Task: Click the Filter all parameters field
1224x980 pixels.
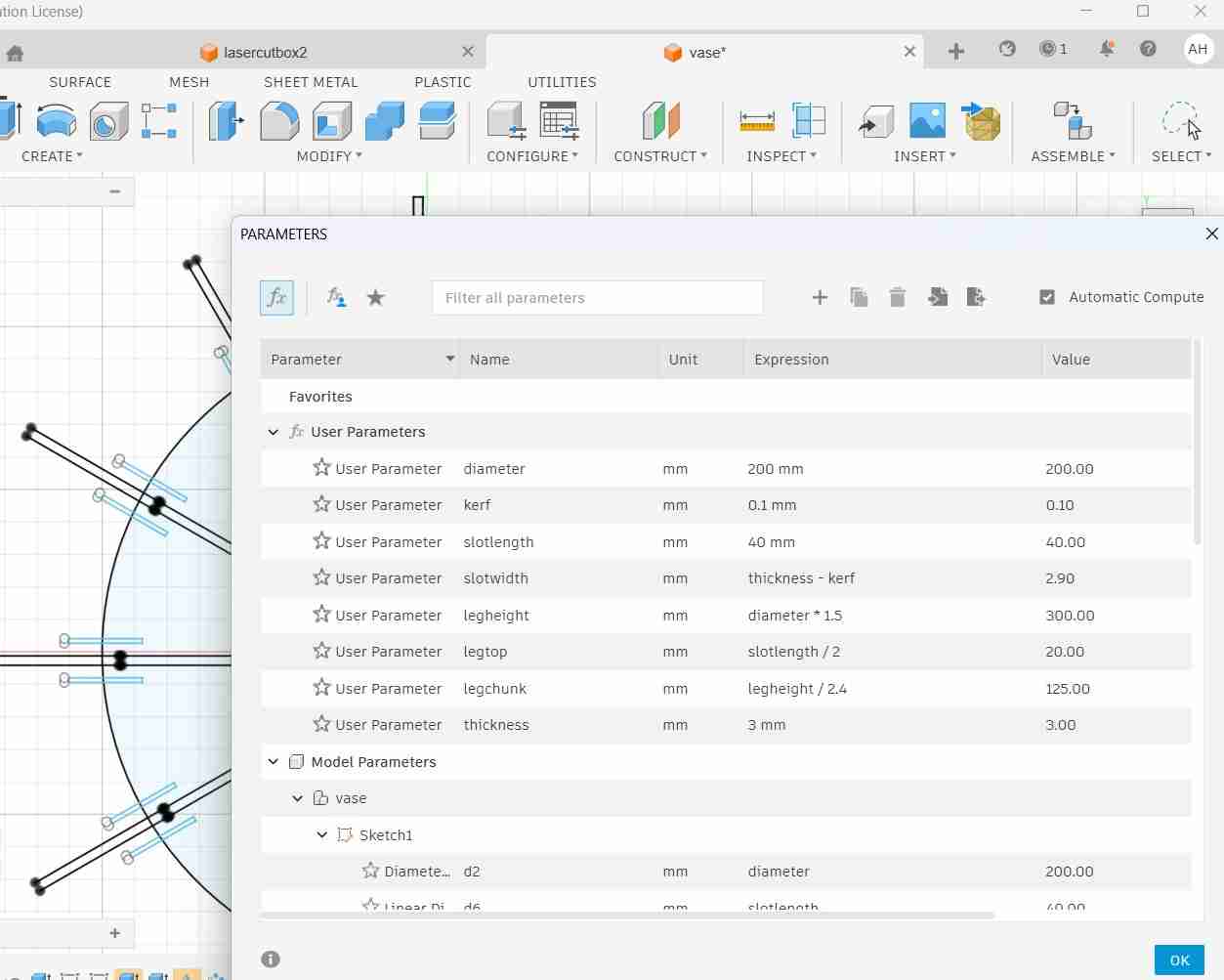Action: click(x=597, y=297)
